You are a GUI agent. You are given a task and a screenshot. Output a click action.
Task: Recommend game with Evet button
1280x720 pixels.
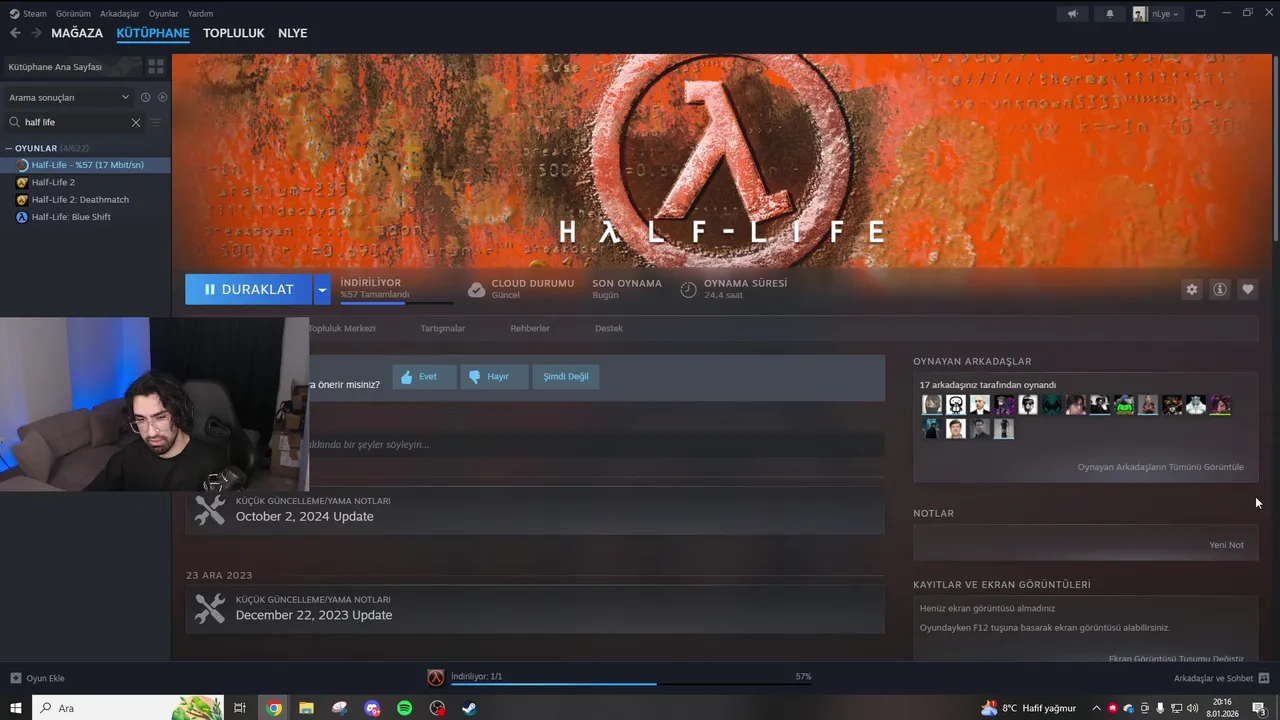(424, 377)
